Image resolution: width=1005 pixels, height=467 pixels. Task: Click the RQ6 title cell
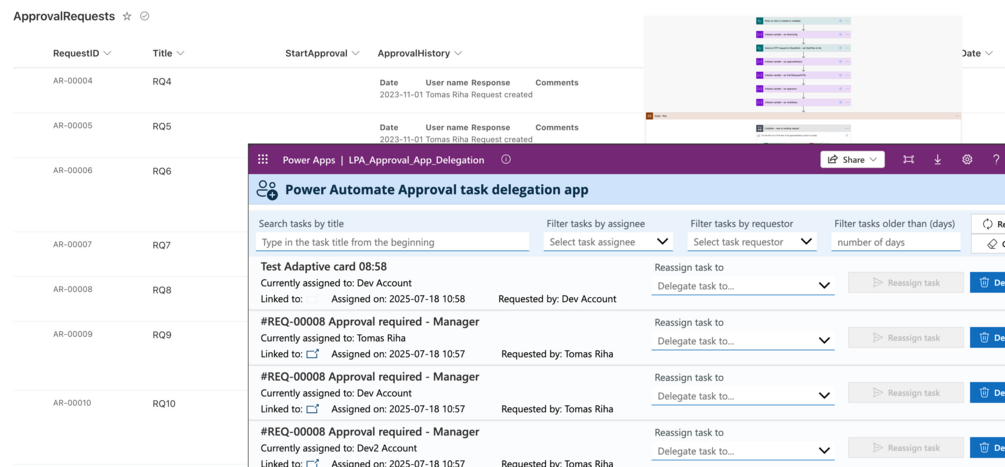click(162, 171)
